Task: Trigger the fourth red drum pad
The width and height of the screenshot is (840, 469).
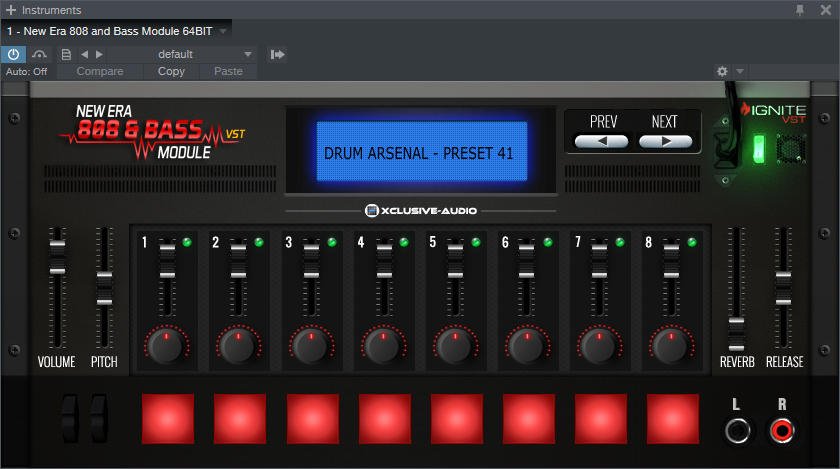Action: [x=385, y=419]
